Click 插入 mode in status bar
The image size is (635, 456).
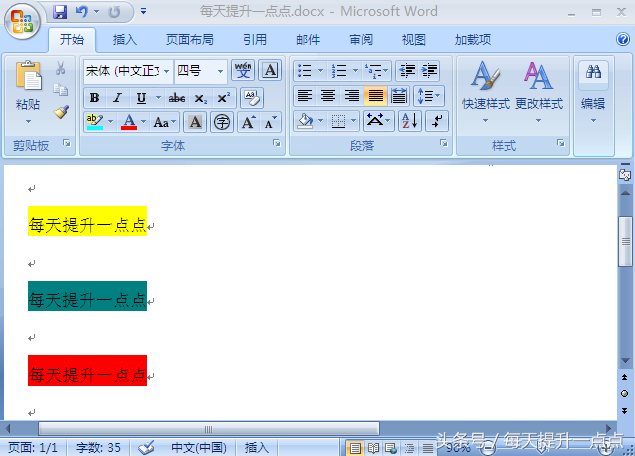click(257, 447)
